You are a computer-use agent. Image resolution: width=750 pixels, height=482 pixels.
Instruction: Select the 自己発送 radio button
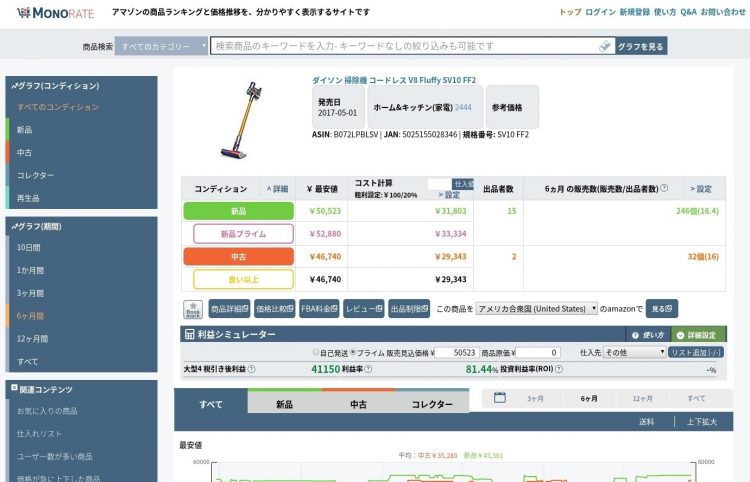tap(316, 352)
